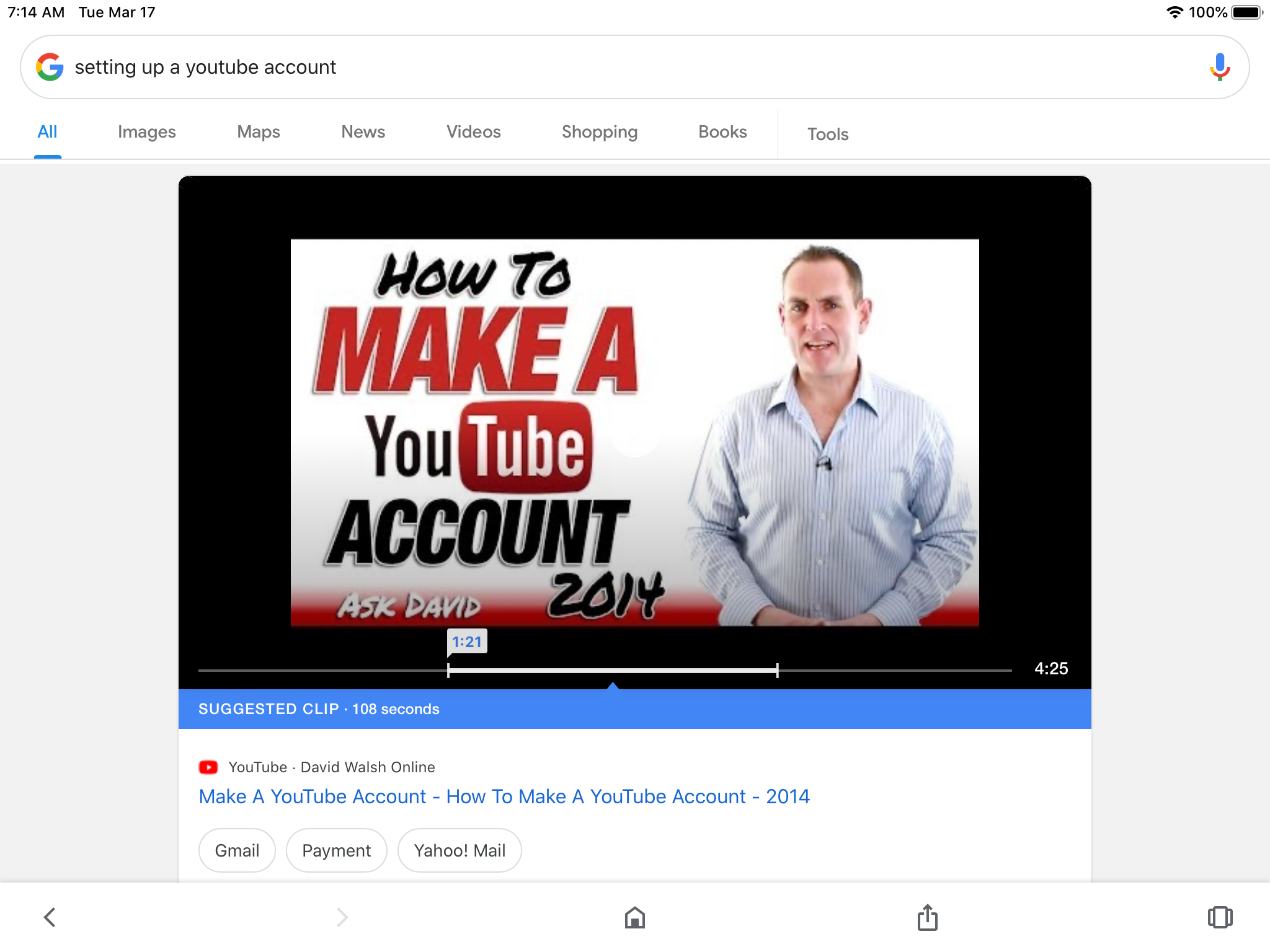Tap the share icon

point(927,917)
